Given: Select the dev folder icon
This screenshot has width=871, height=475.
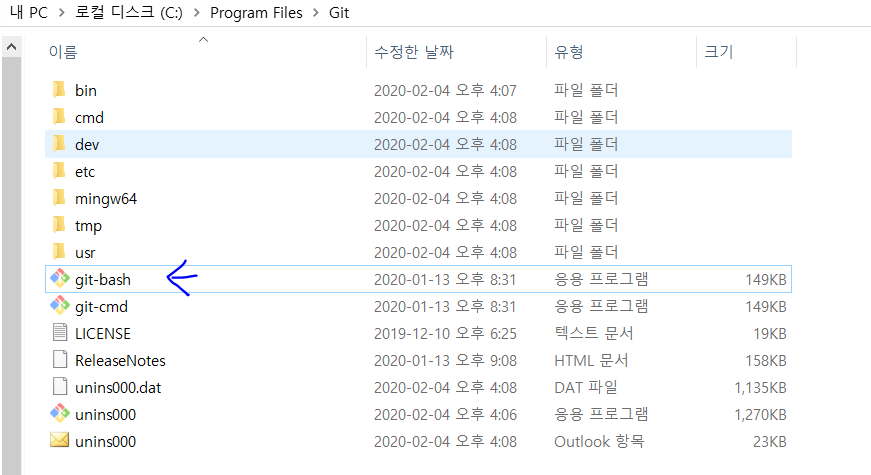Looking at the screenshot, I should pos(59,144).
